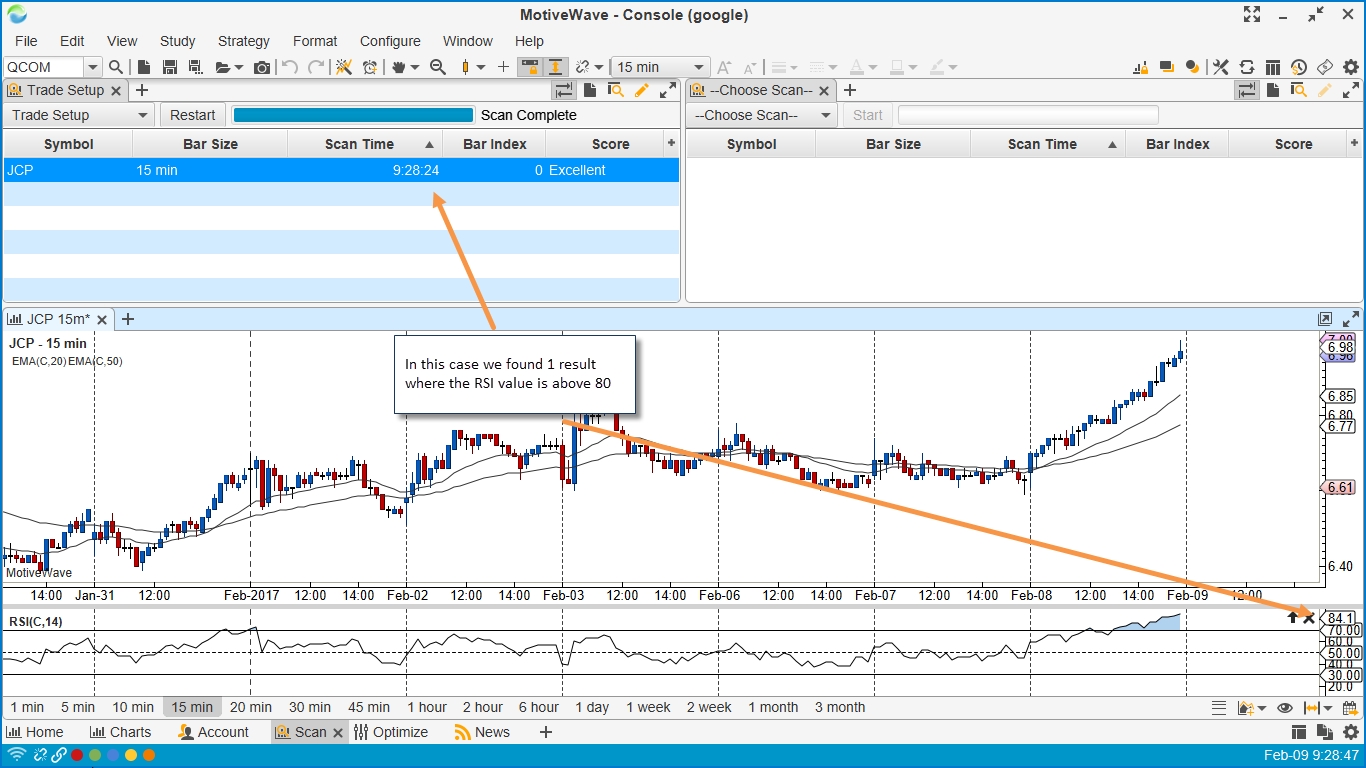Open the QCOM symbol dropdown arrow
The height and width of the screenshot is (768, 1366).
click(x=93, y=67)
